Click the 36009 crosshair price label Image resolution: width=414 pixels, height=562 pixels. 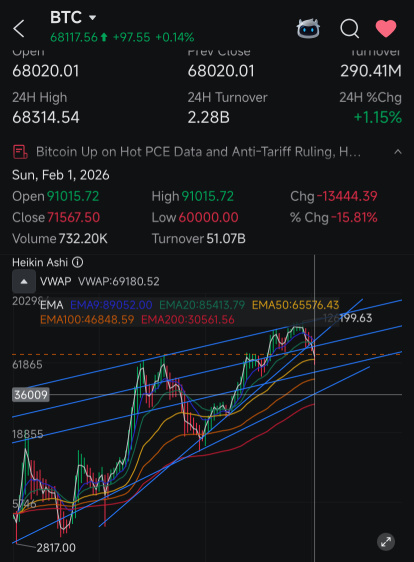tap(31, 395)
